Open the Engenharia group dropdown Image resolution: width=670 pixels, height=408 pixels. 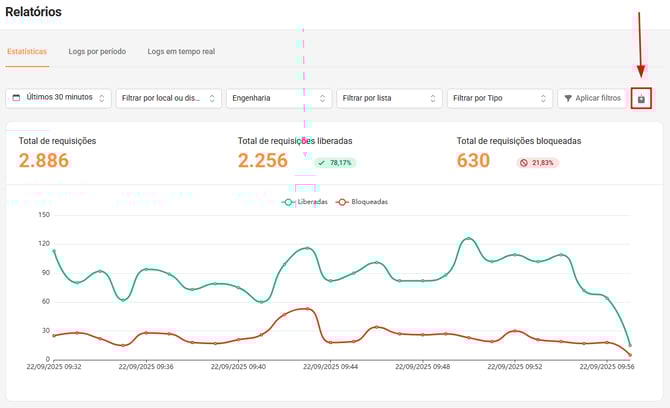click(278, 98)
